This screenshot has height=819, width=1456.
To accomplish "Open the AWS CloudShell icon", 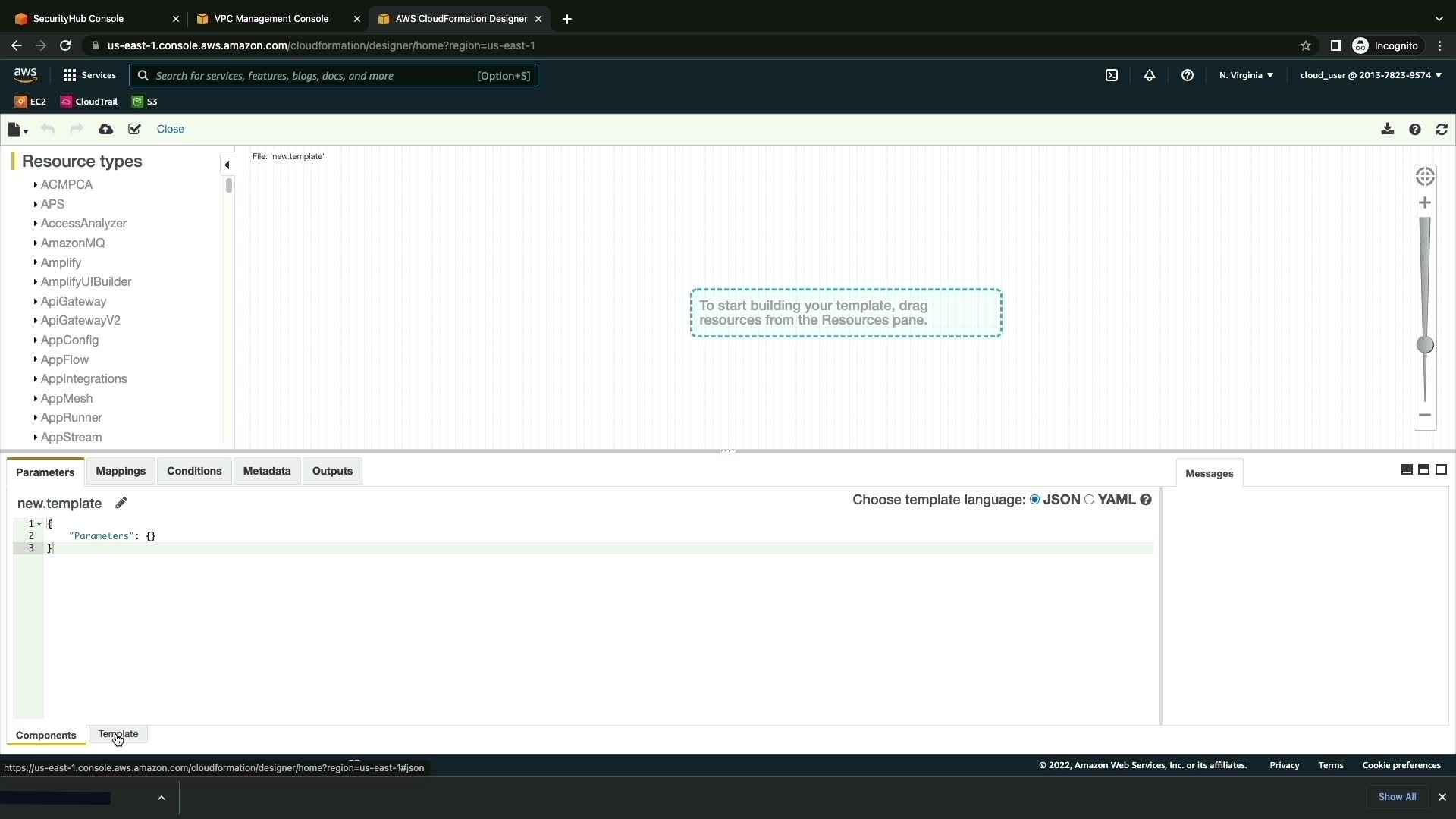I will coord(1112,75).
